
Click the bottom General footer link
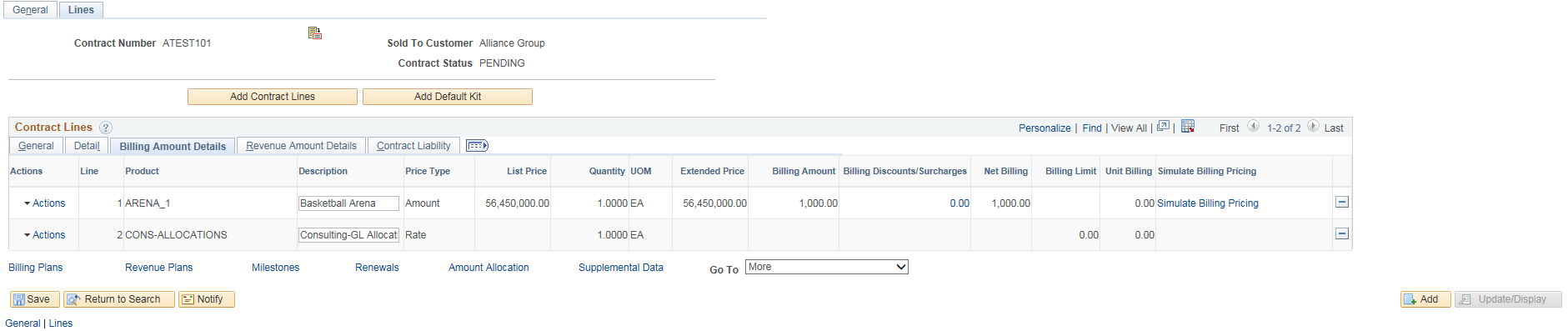tap(23, 323)
